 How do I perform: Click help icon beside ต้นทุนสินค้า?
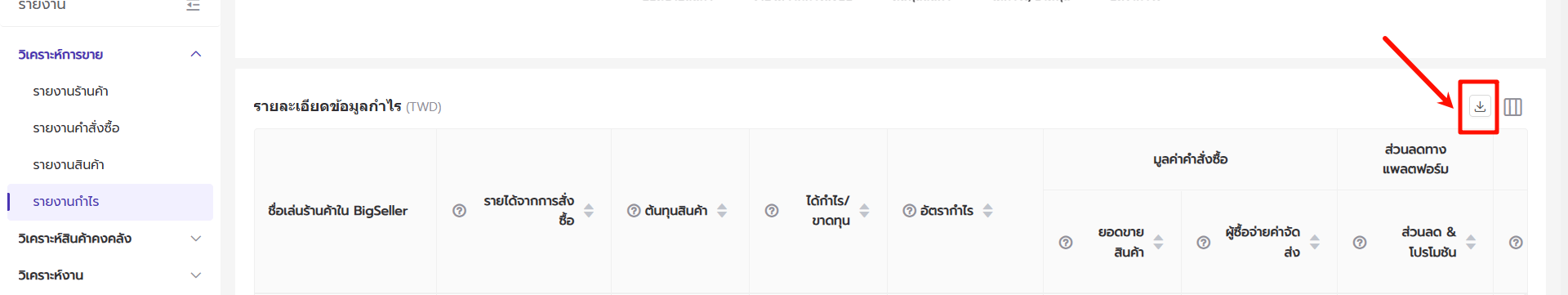(x=634, y=211)
